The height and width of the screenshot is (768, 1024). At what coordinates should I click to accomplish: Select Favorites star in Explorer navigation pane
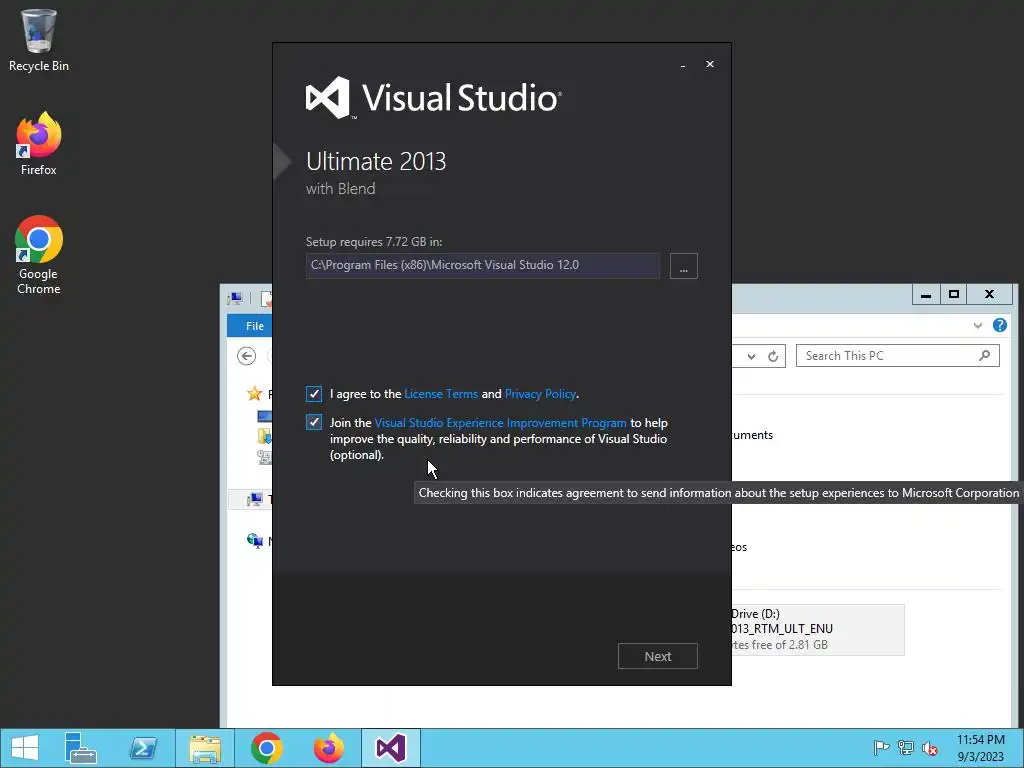coord(254,393)
